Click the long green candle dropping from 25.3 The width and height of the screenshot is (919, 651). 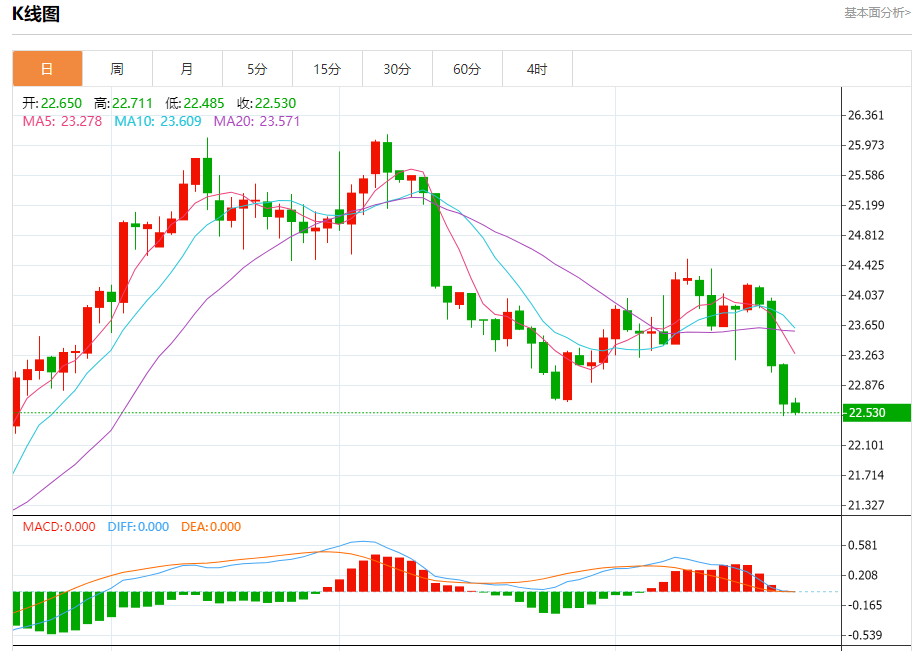tap(435, 240)
